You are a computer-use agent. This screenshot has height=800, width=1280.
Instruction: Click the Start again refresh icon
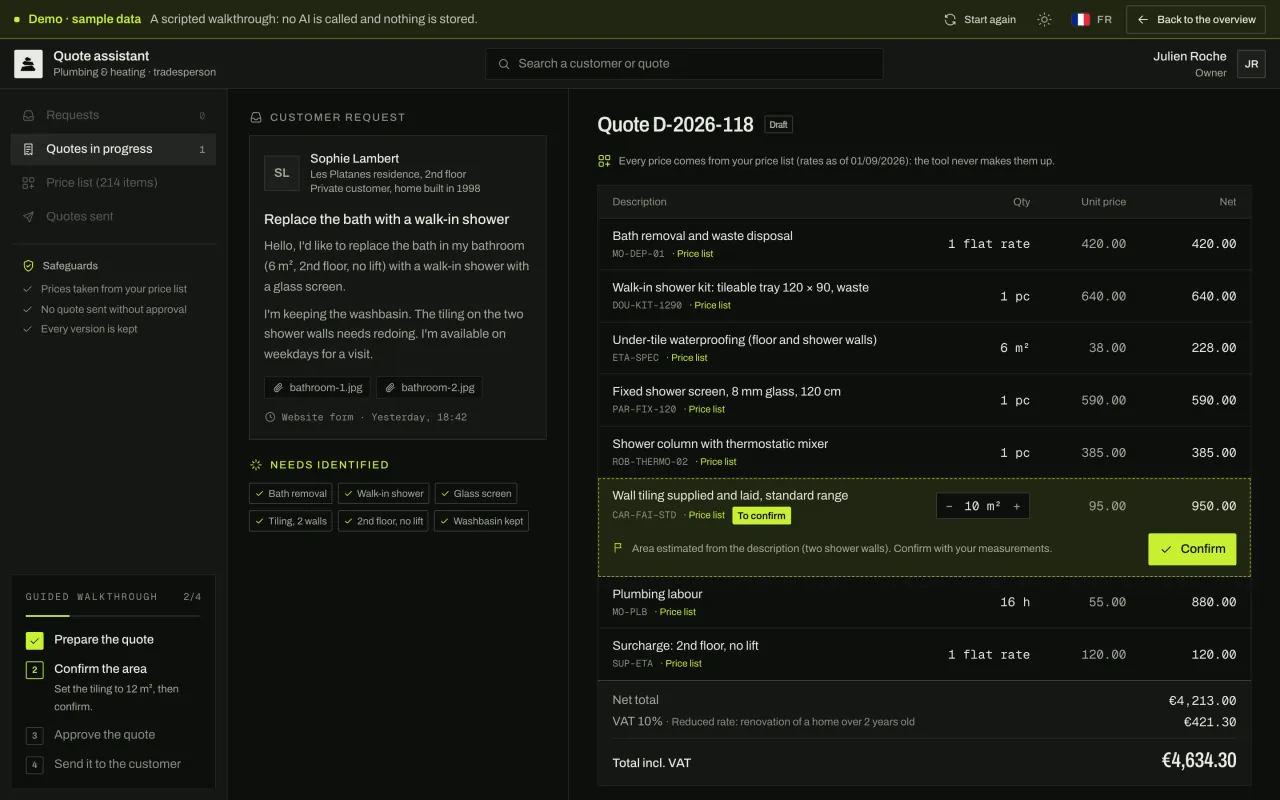tap(950, 19)
